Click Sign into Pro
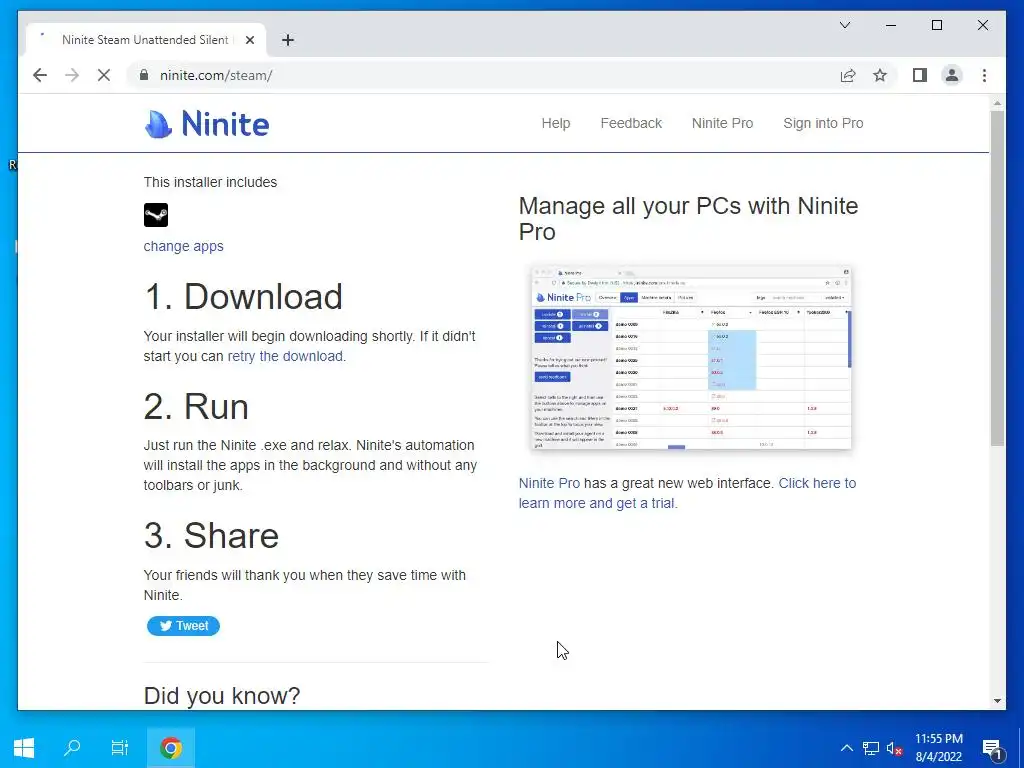This screenshot has height=768, width=1024. [x=823, y=123]
